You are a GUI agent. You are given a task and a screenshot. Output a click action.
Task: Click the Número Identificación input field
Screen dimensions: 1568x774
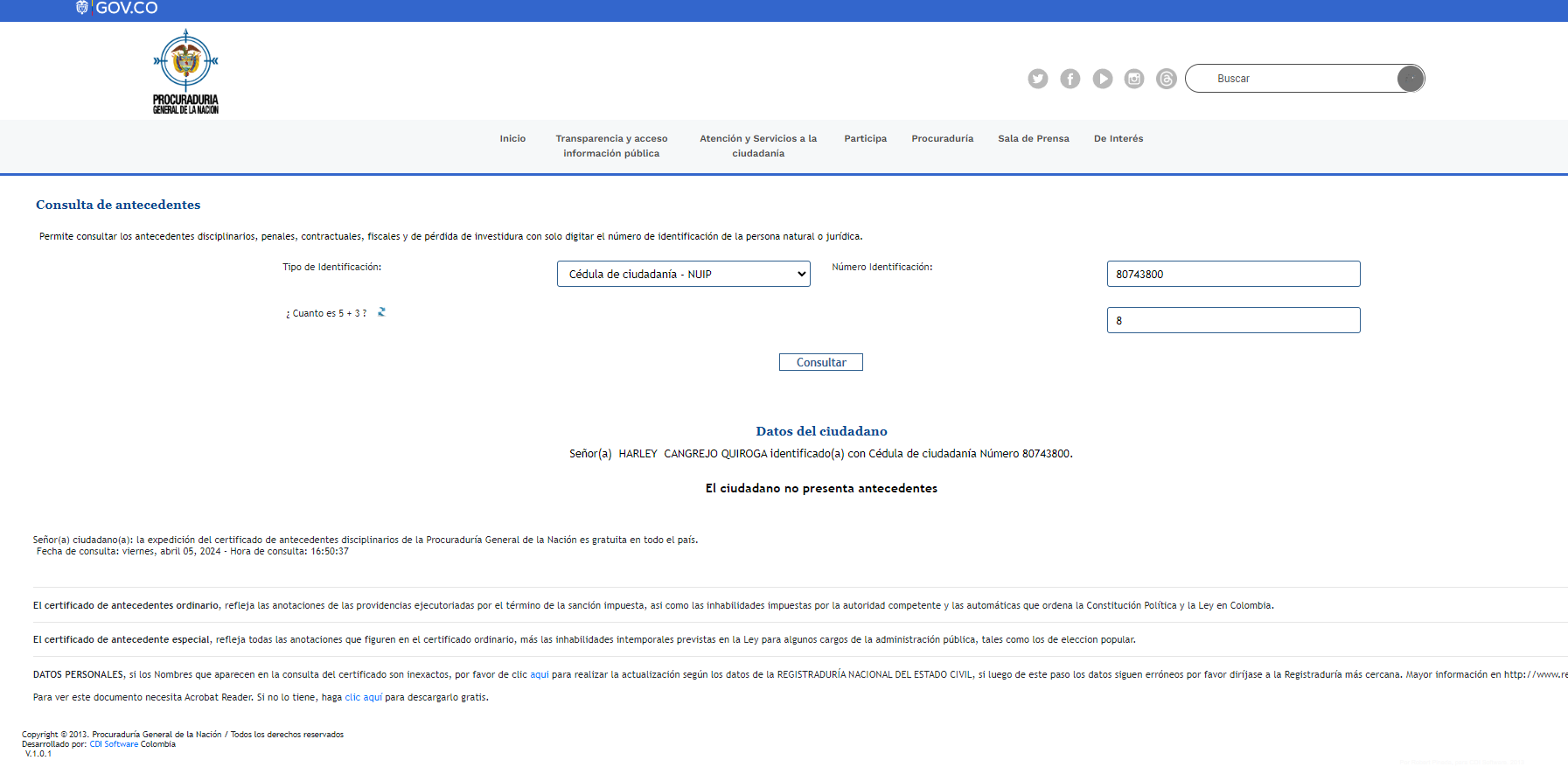pyautogui.click(x=1232, y=274)
